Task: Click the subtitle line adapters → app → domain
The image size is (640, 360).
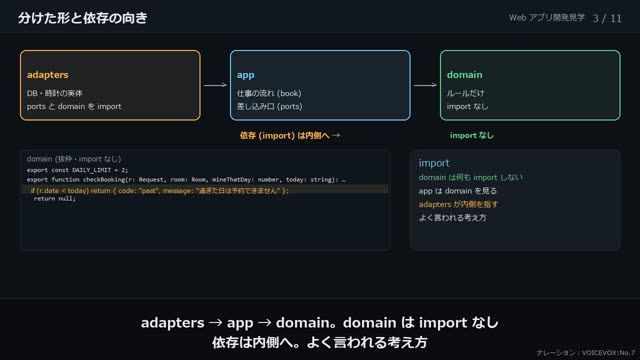Action: tap(320, 322)
